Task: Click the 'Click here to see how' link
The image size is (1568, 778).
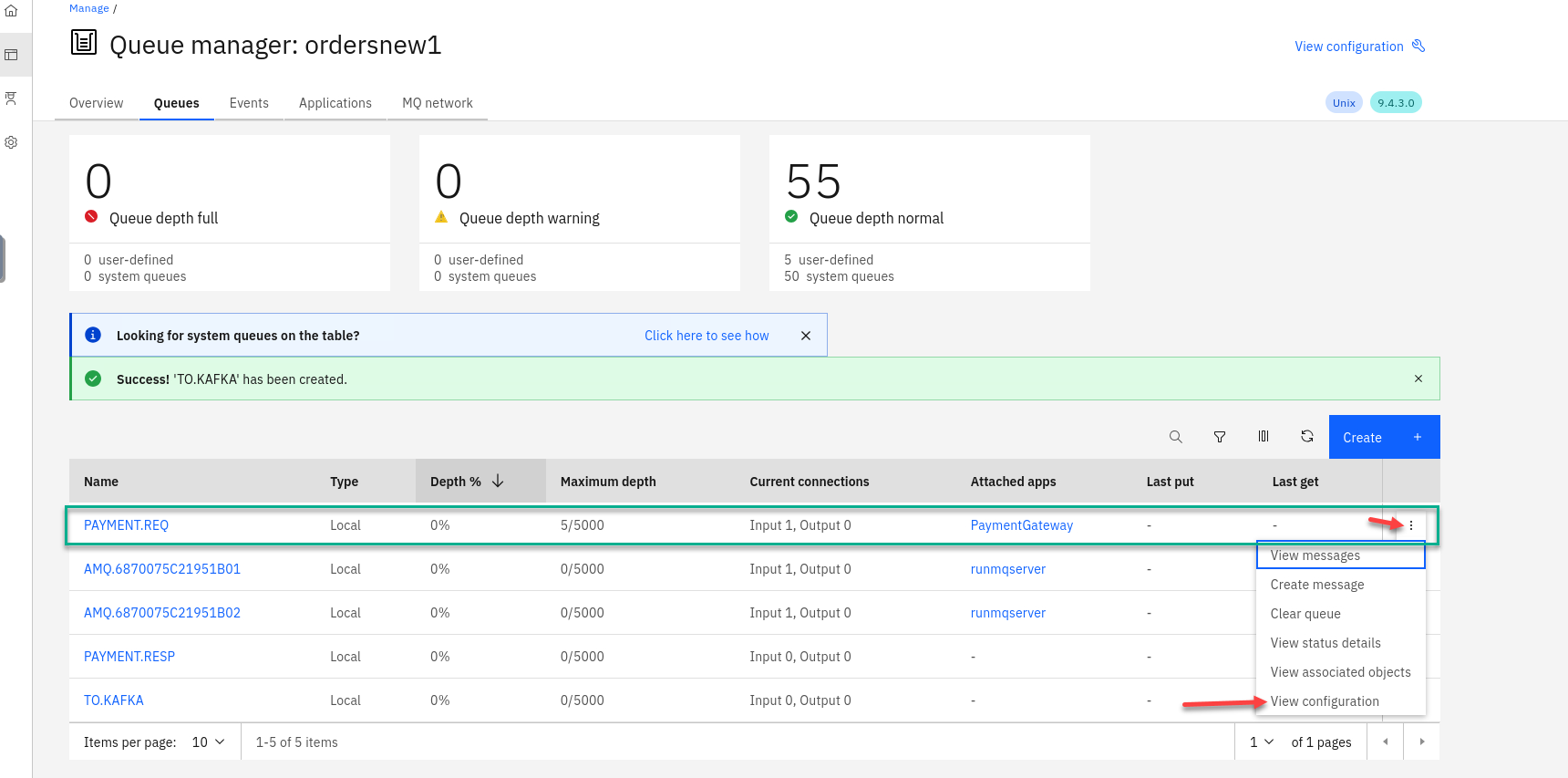Action: tap(706, 336)
